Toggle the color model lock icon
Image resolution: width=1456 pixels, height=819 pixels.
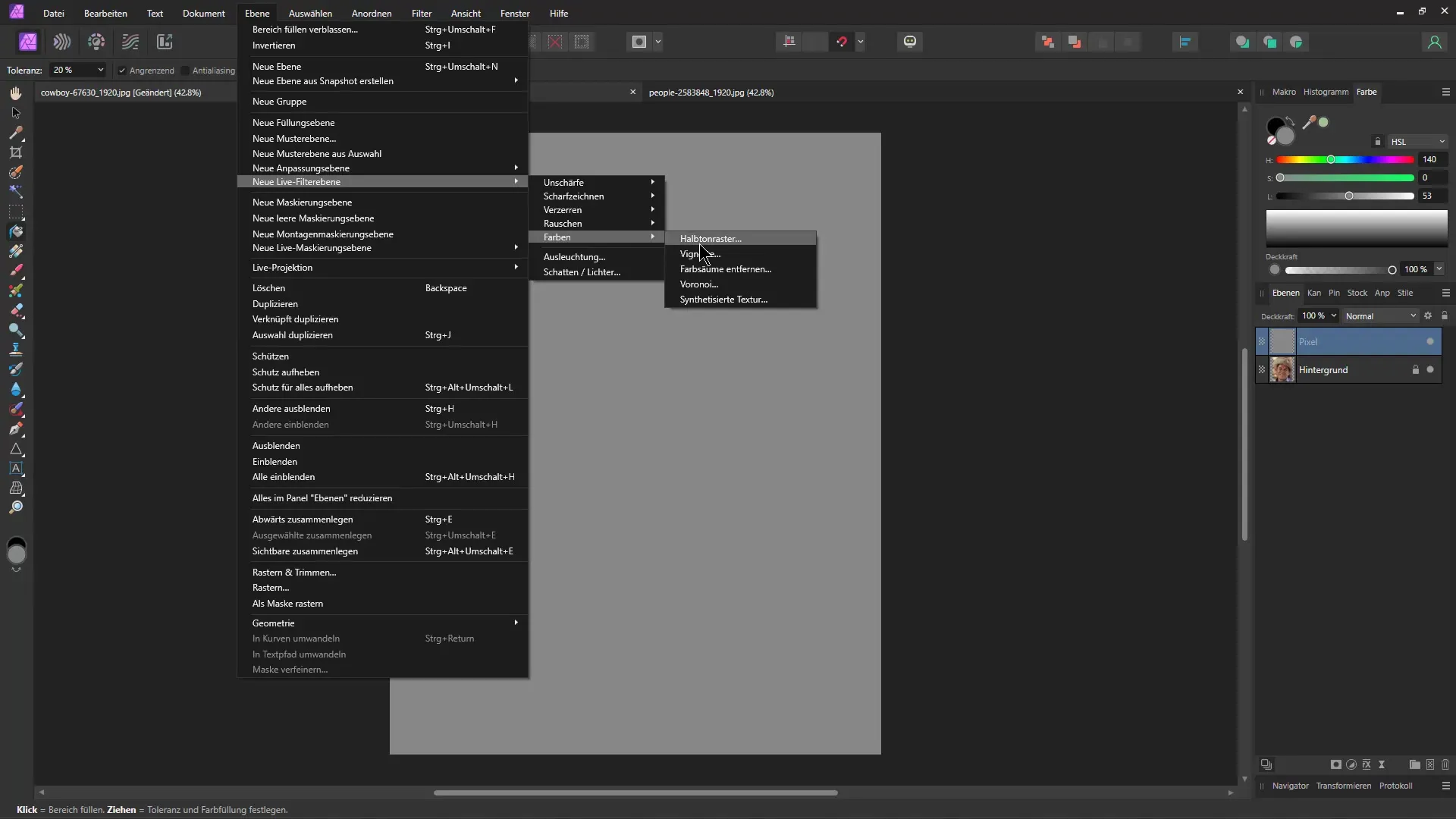1378,142
